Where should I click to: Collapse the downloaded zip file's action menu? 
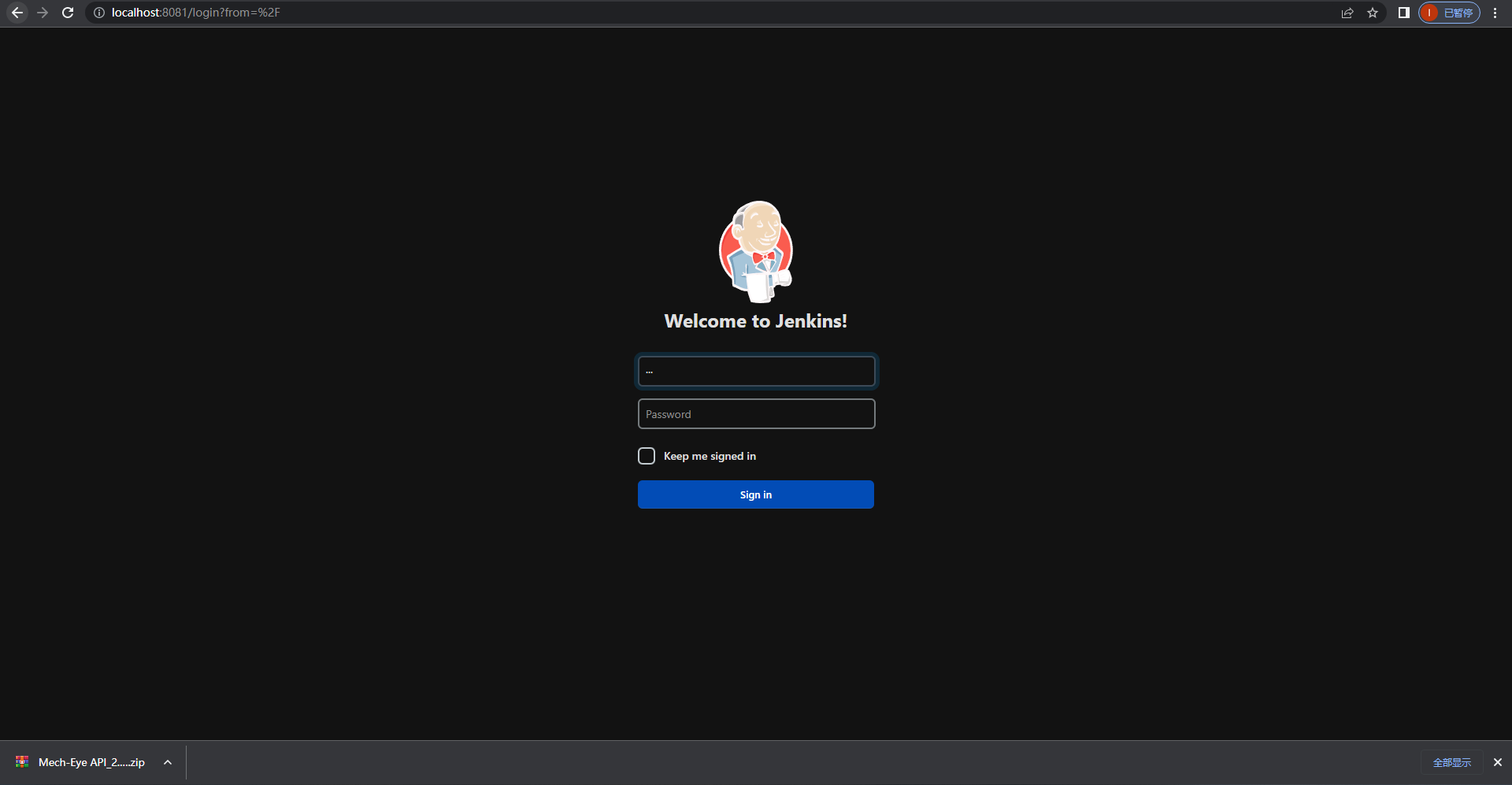pos(167,761)
